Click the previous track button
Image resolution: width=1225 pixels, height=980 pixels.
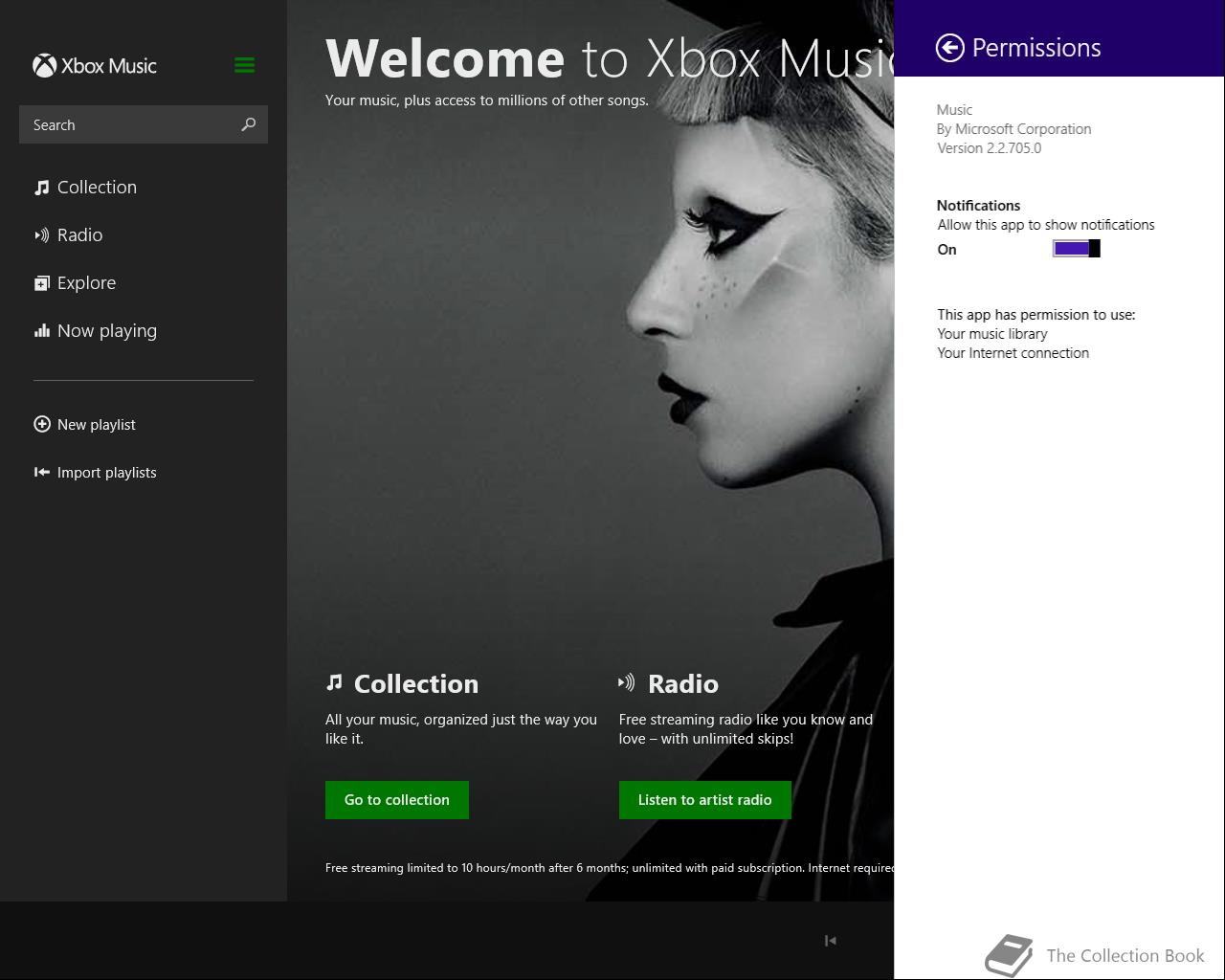coord(831,941)
